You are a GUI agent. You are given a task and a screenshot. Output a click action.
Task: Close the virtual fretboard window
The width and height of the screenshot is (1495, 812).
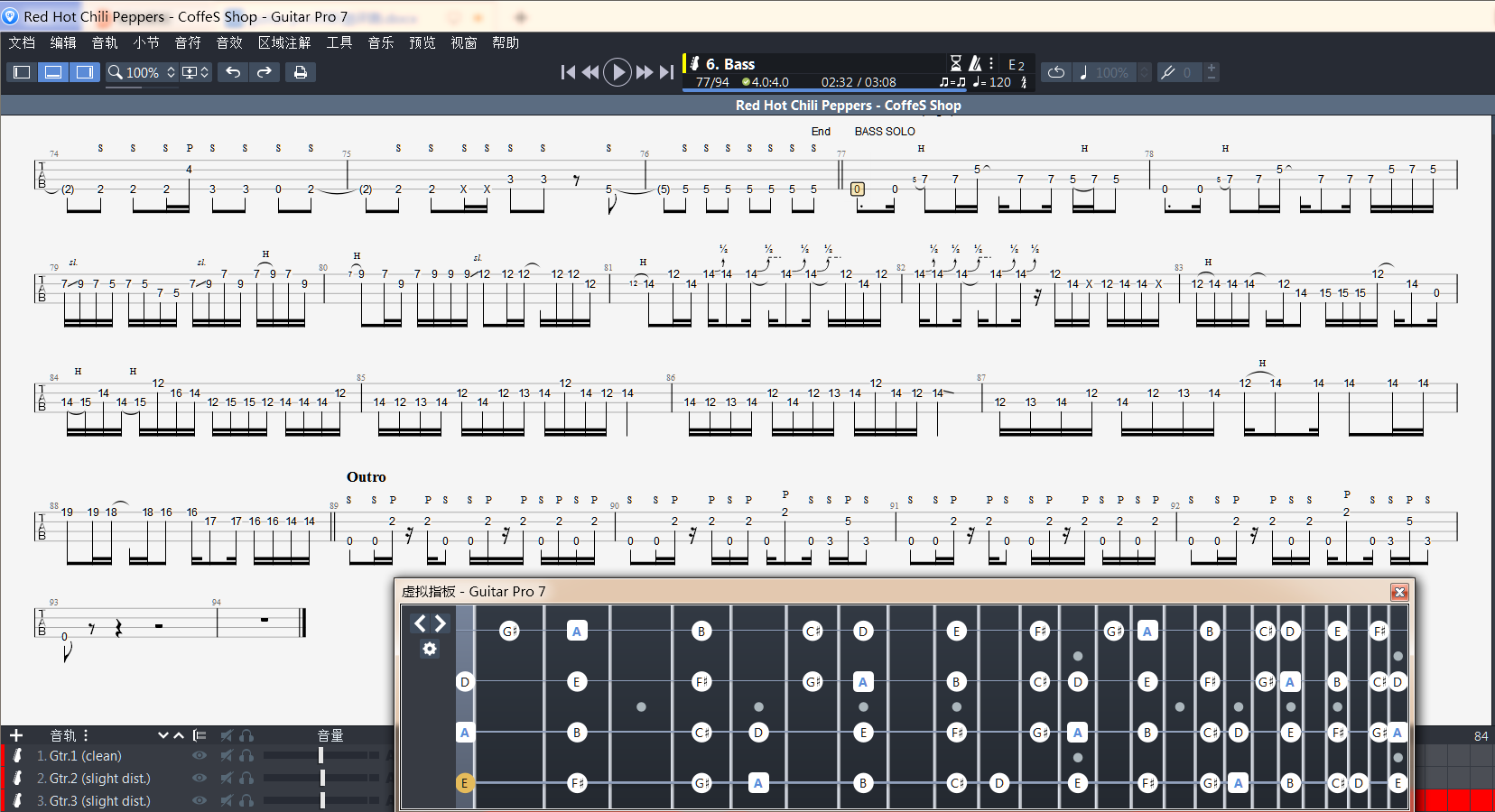point(1399,592)
